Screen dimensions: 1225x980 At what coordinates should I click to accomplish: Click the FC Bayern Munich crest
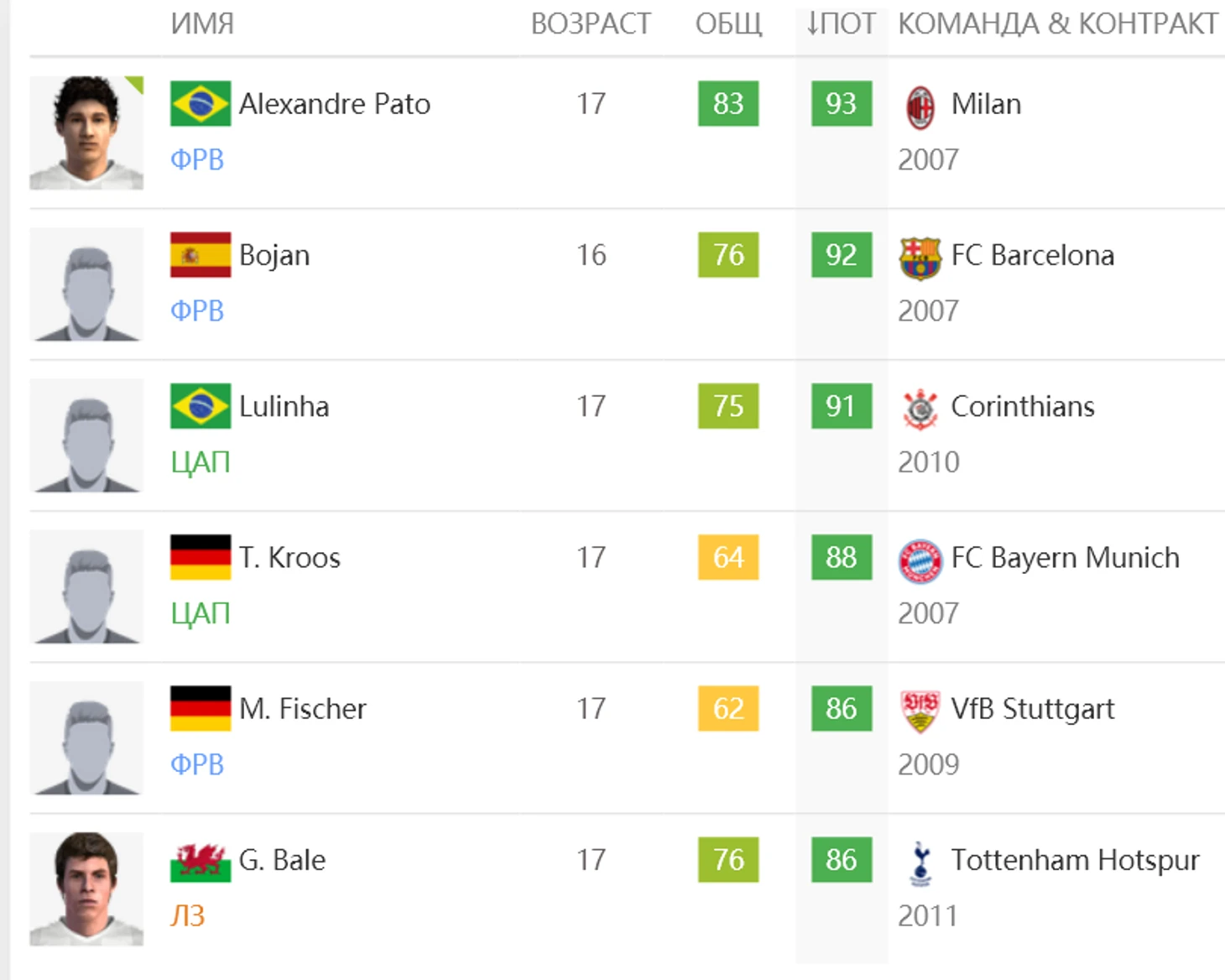coord(920,560)
